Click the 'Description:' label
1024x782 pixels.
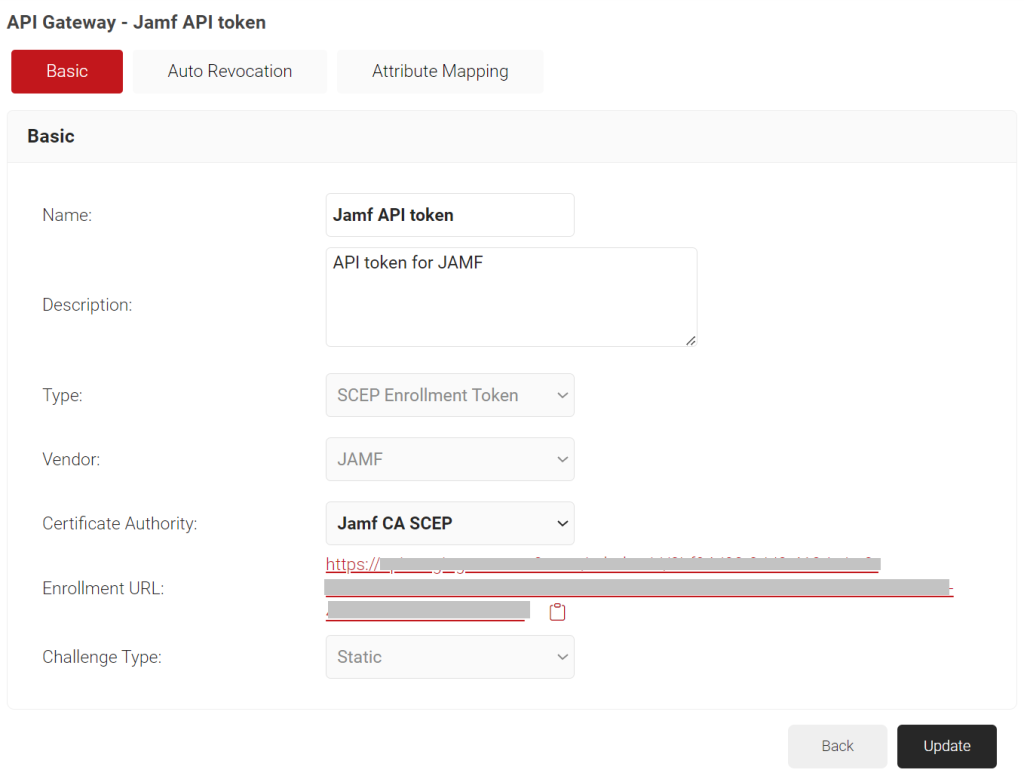pos(88,305)
